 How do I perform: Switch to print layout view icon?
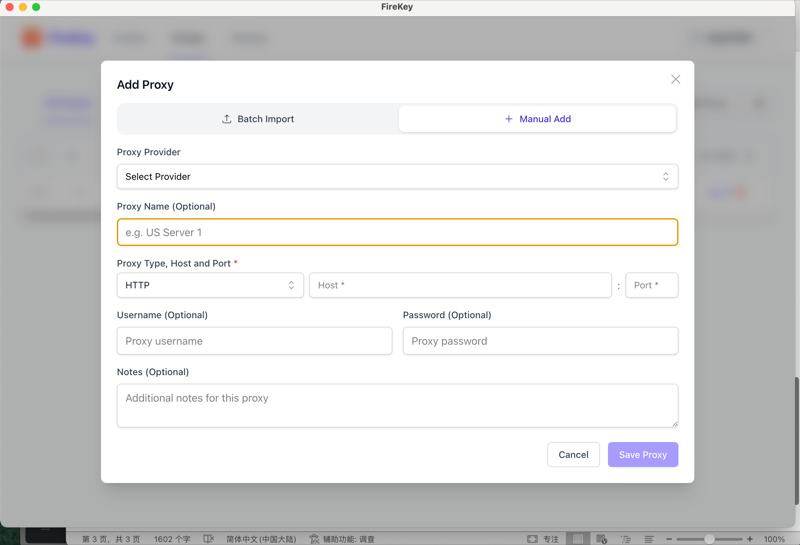coord(578,539)
